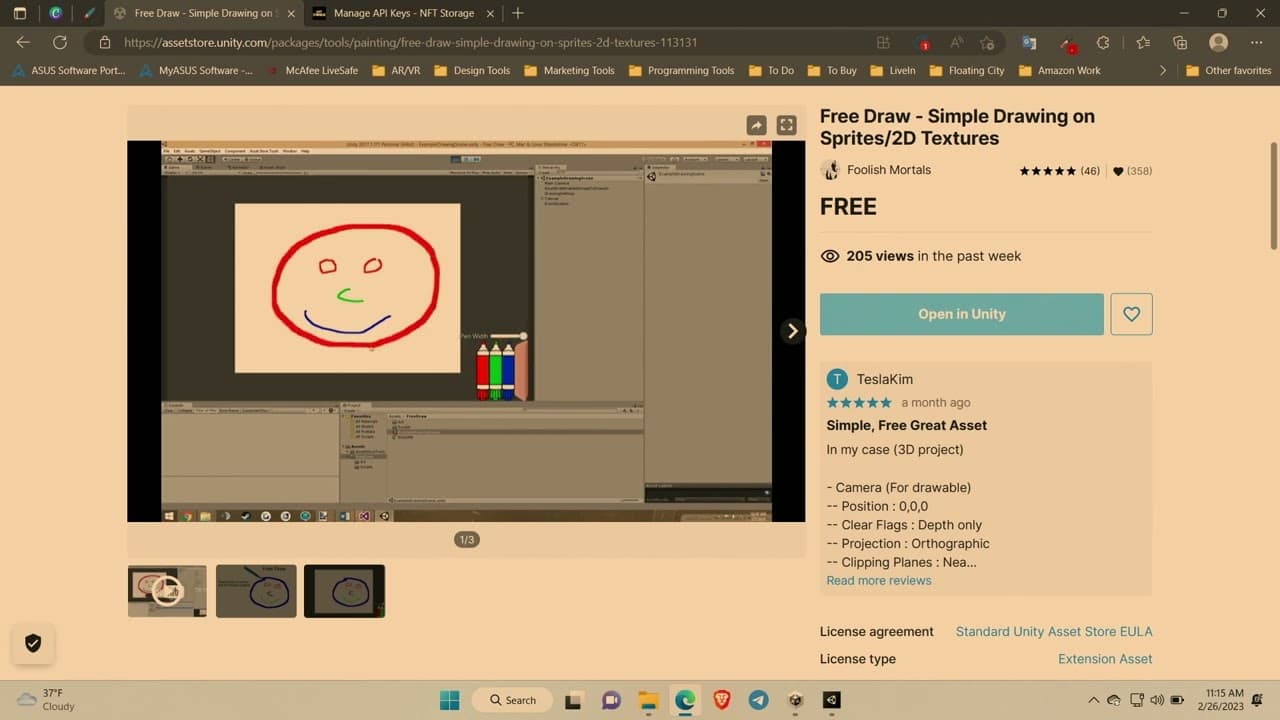
Task: Open the Extension Asset license type link
Action: point(1105,658)
